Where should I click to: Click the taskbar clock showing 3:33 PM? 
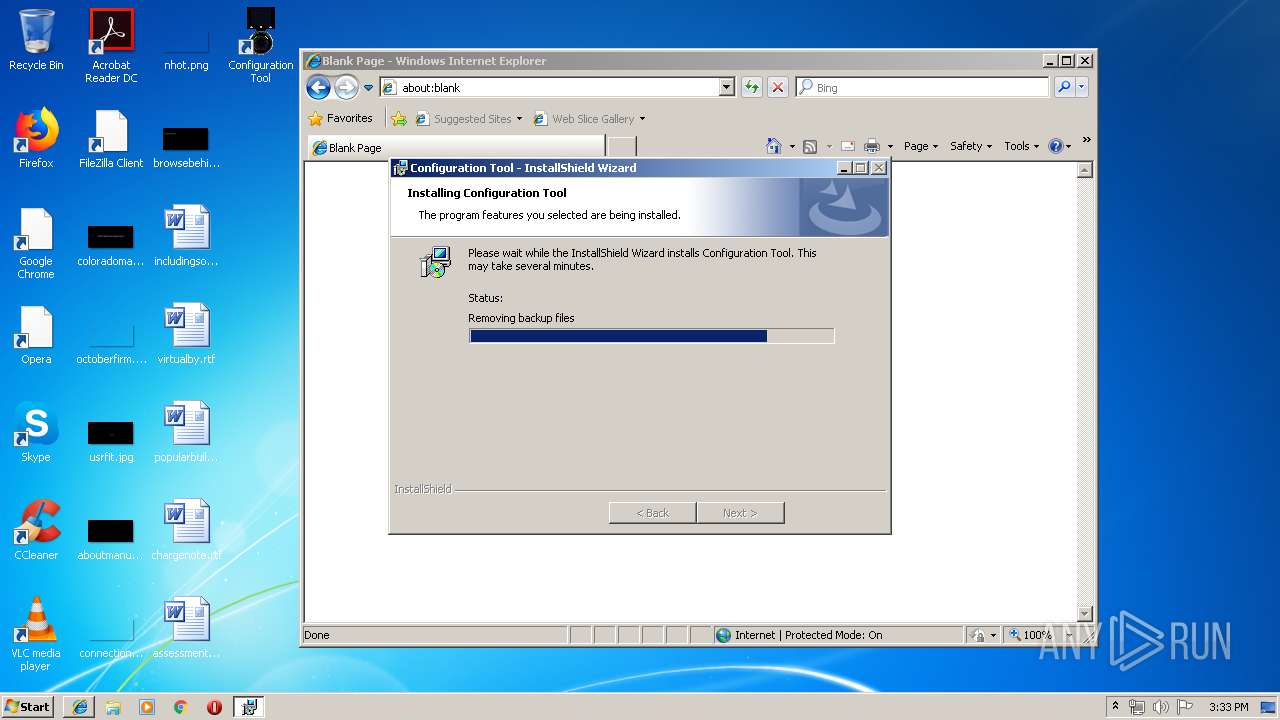[x=1229, y=707]
